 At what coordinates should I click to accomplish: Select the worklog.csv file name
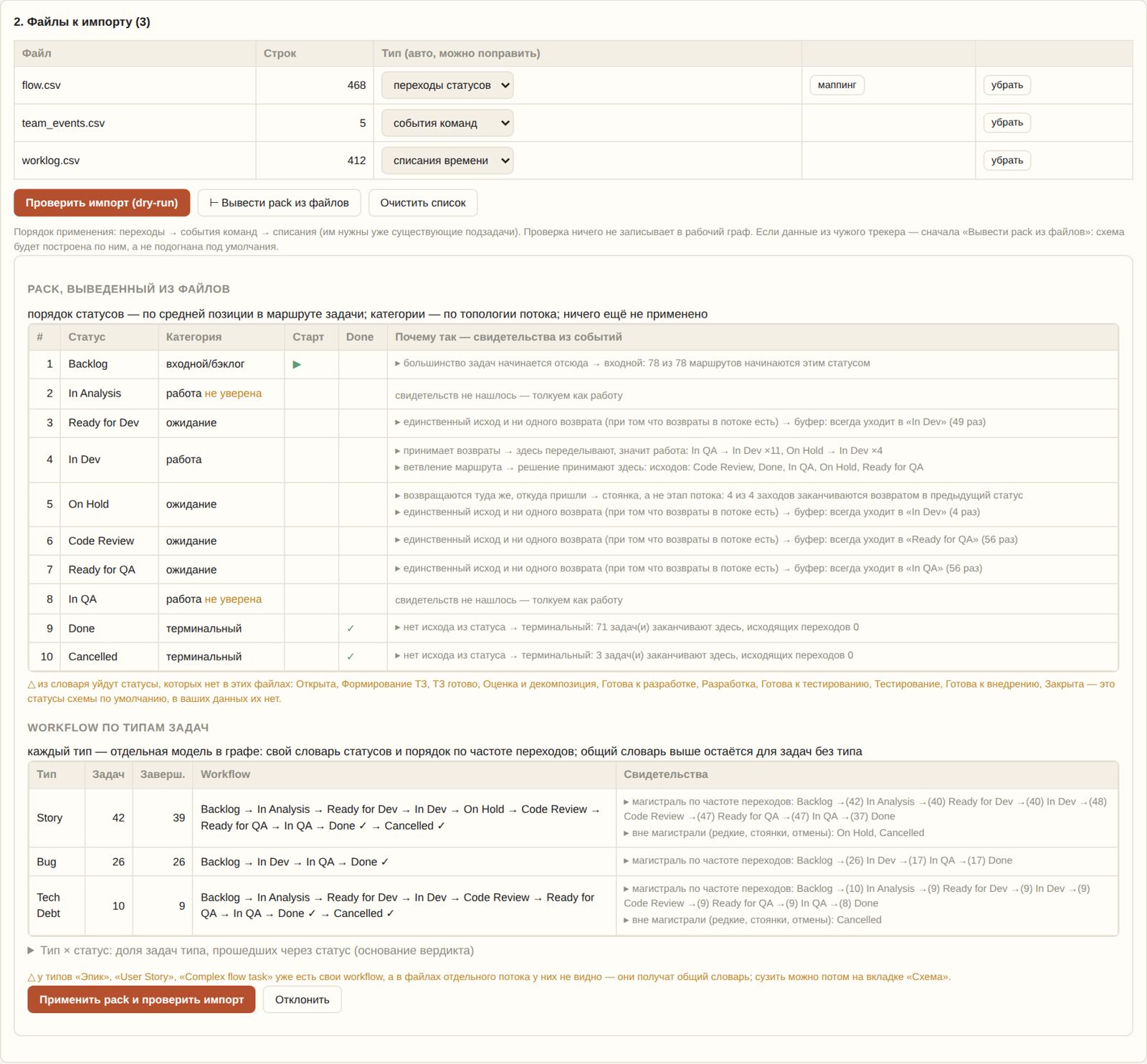coord(50,161)
